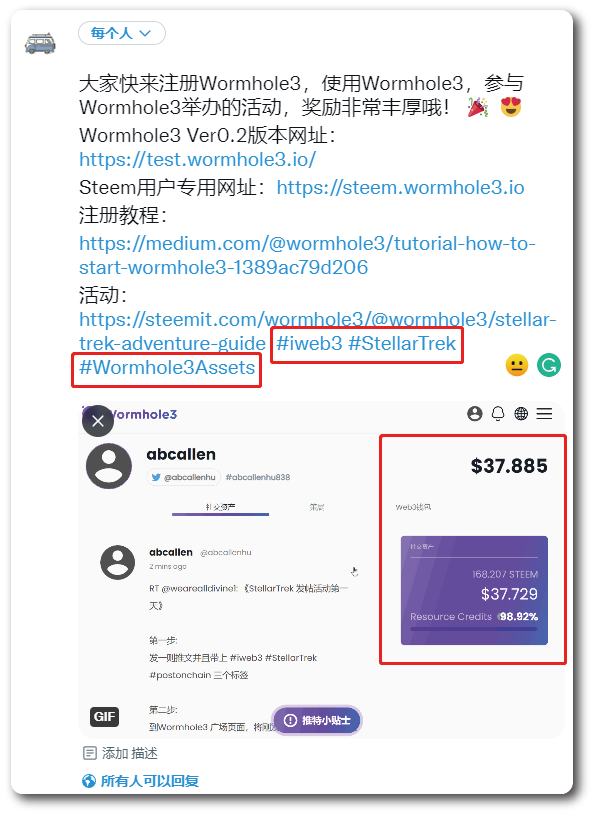Click the GIF badge on image

click(104, 717)
